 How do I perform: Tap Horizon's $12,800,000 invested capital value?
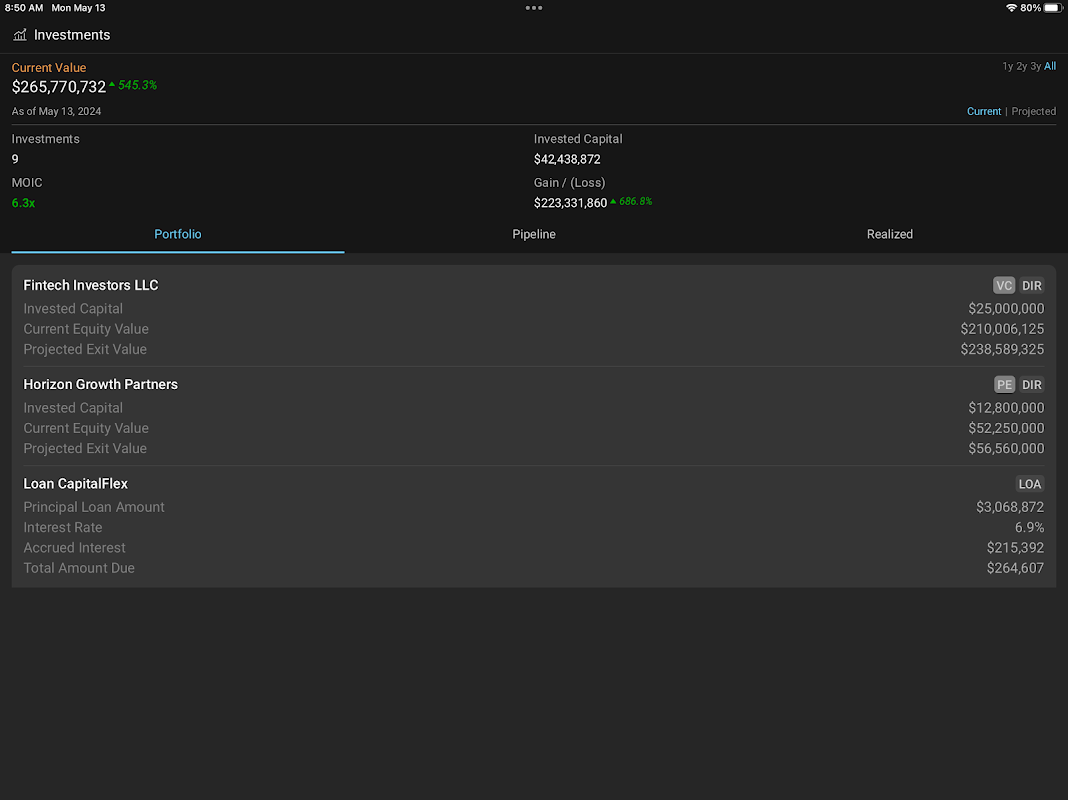coord(1006,408)
